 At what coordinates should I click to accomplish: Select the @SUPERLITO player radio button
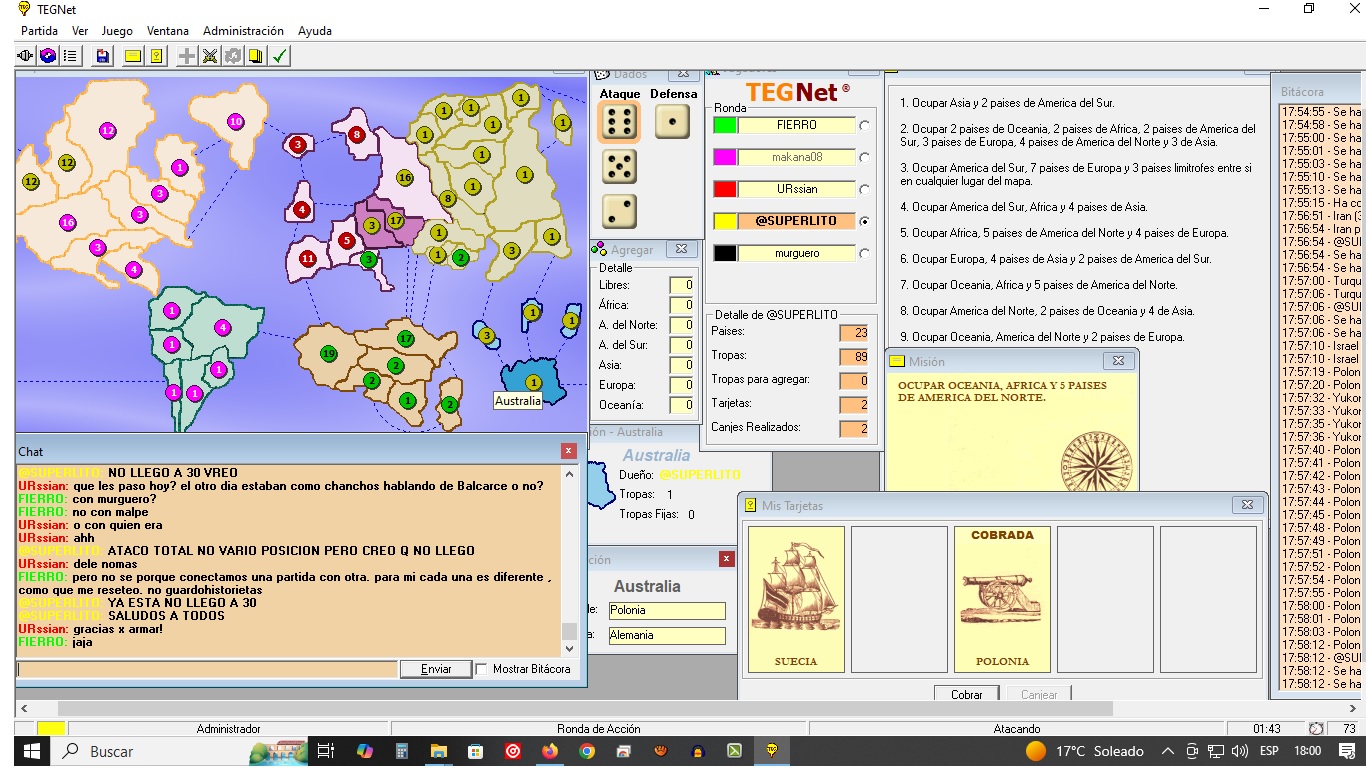click(x=864, y=221)
